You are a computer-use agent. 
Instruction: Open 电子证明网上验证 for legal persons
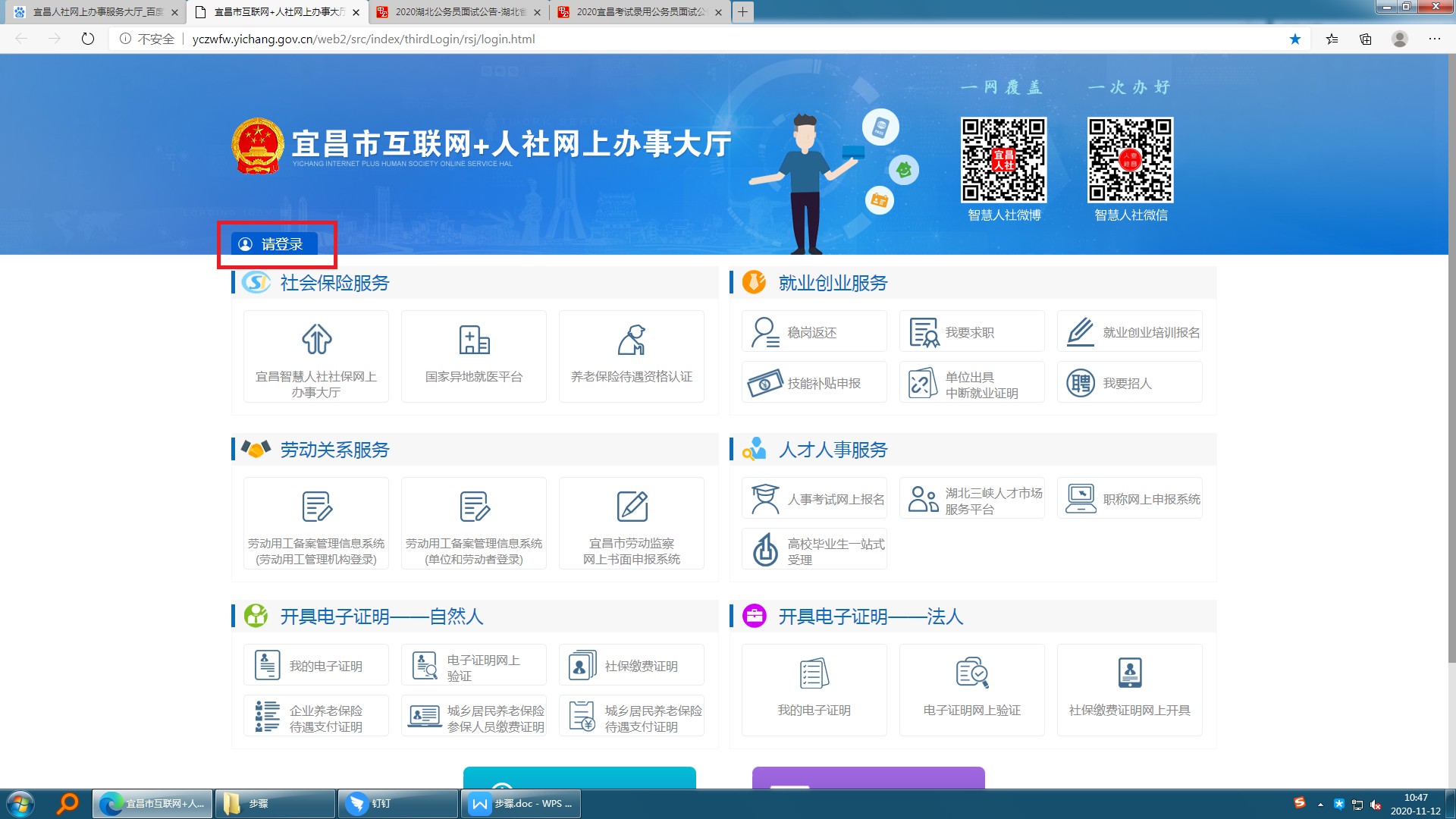pos(971,689)
